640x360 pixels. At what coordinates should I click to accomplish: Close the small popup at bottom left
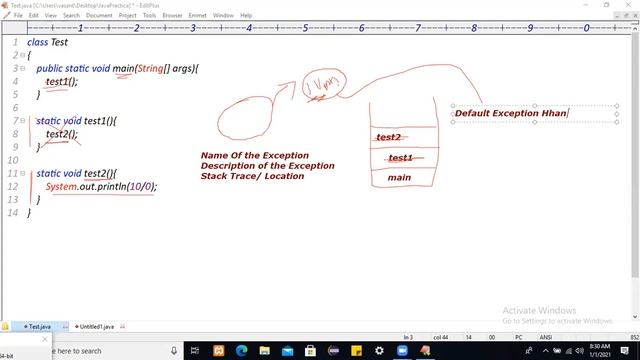point(45,339)
